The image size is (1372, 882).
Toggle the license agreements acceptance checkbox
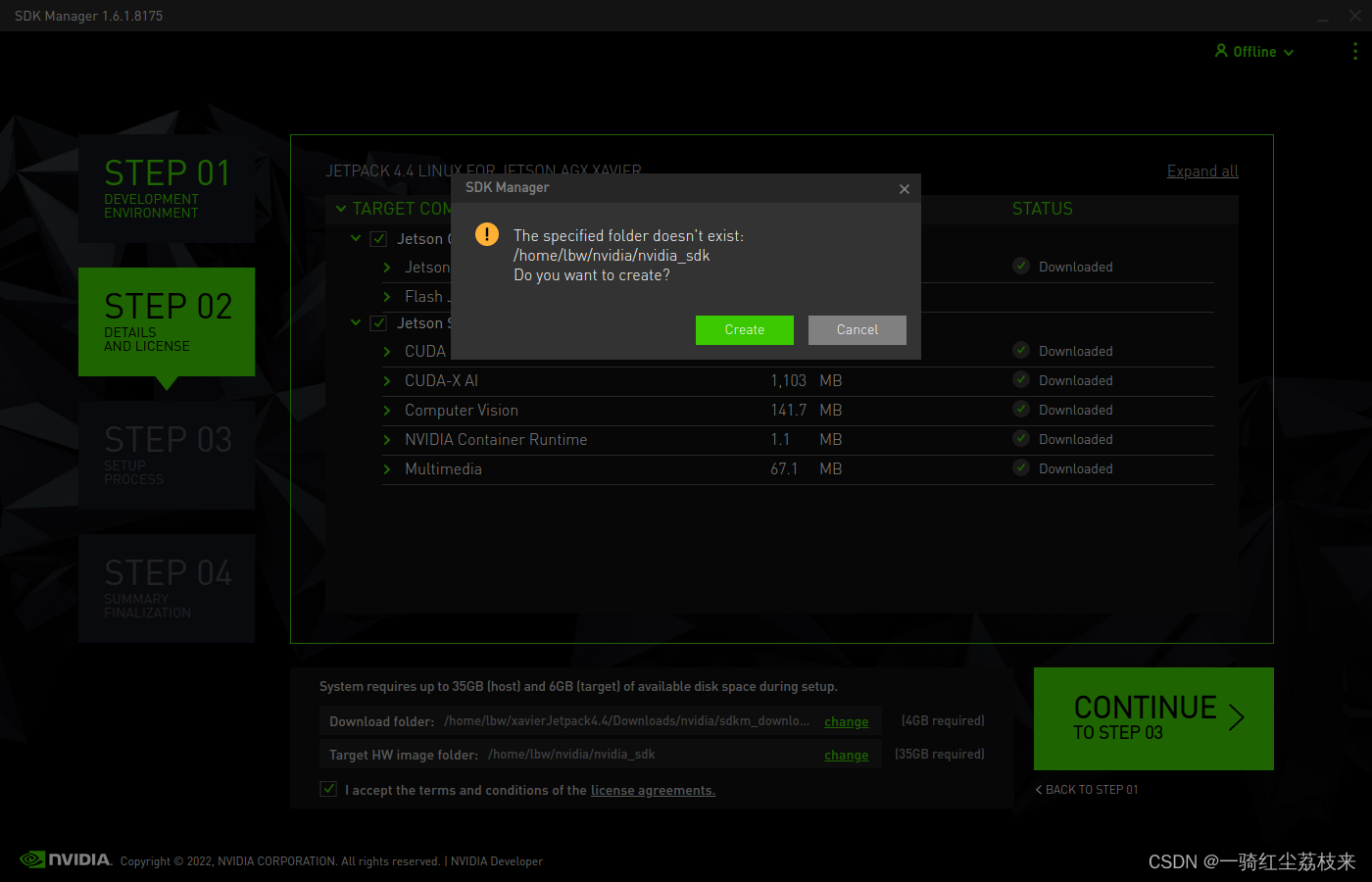pos(328,789)
